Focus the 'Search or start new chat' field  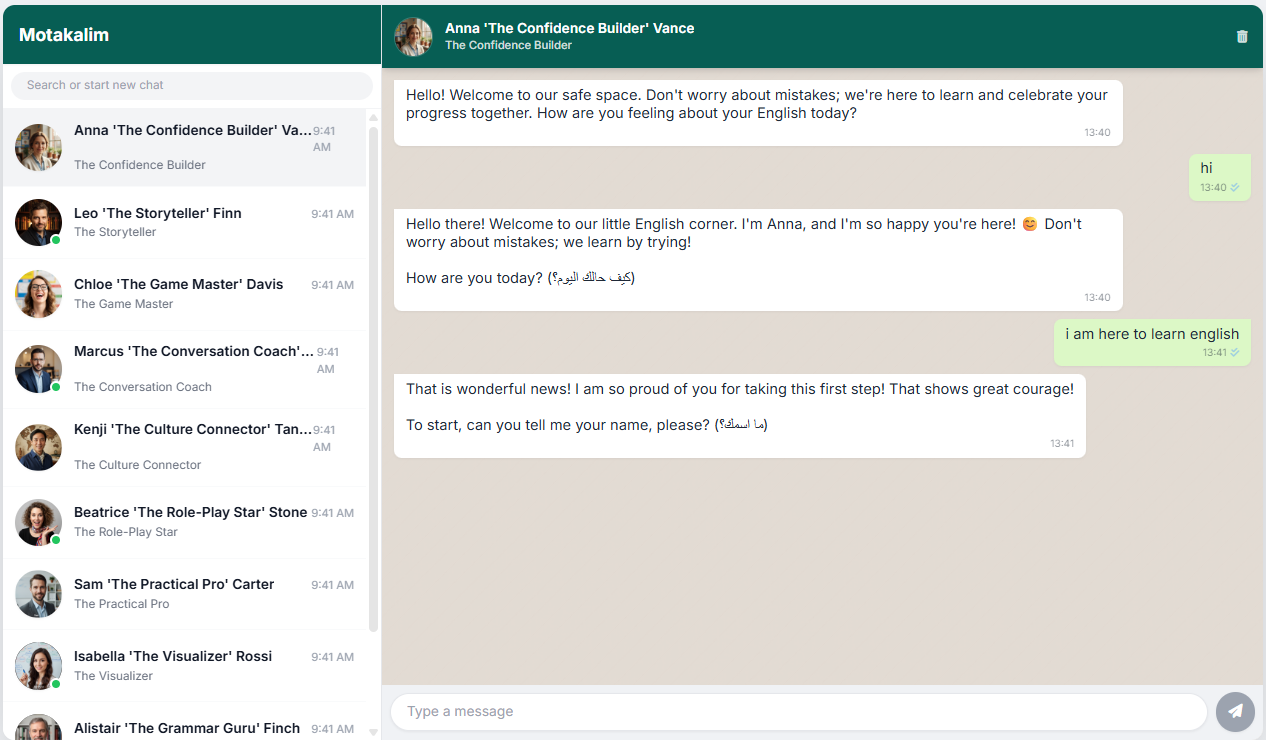[x=192, y=85]
